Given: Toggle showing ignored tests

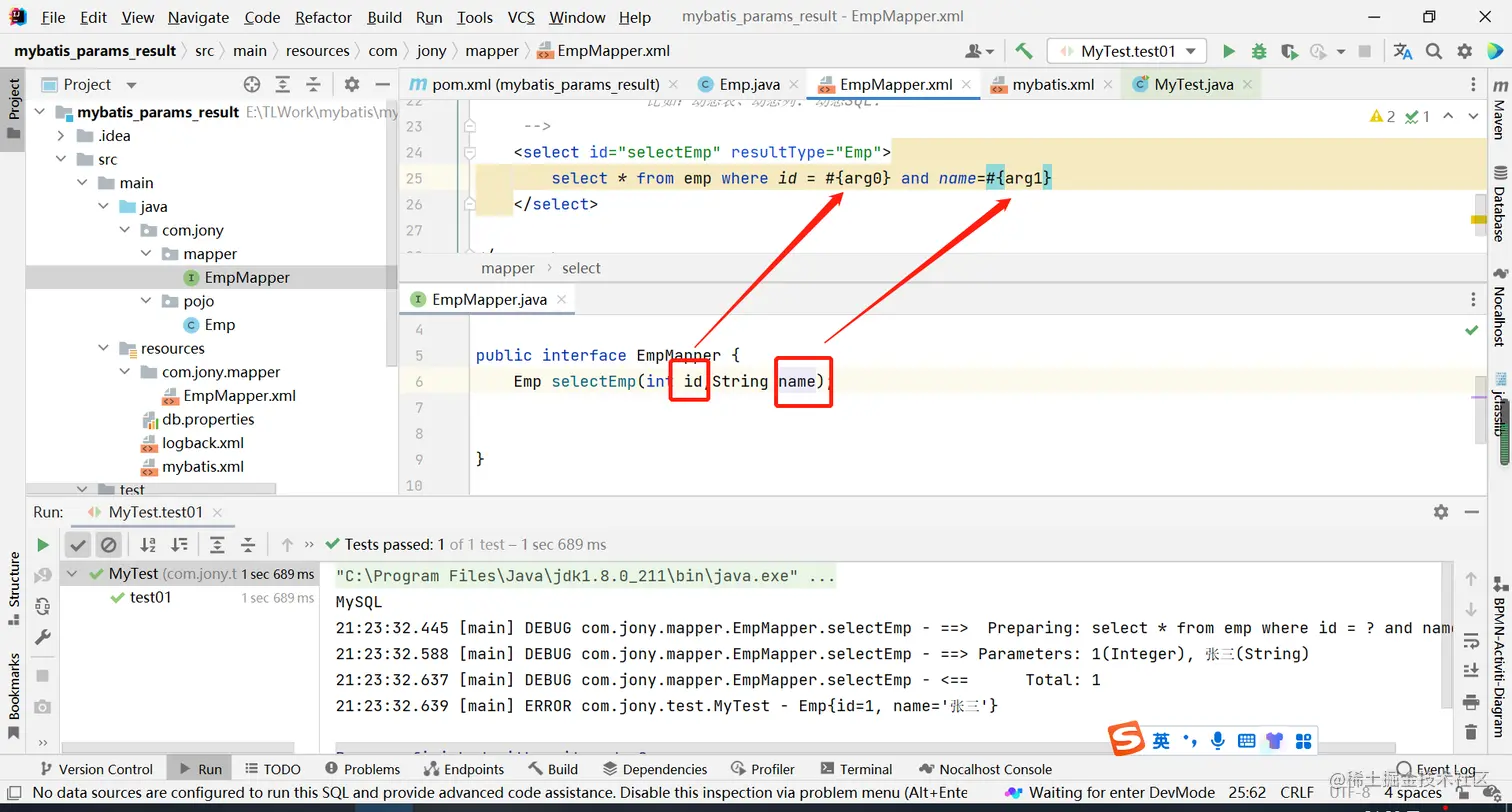Looking at the screenshot, I should coord(109,545).
